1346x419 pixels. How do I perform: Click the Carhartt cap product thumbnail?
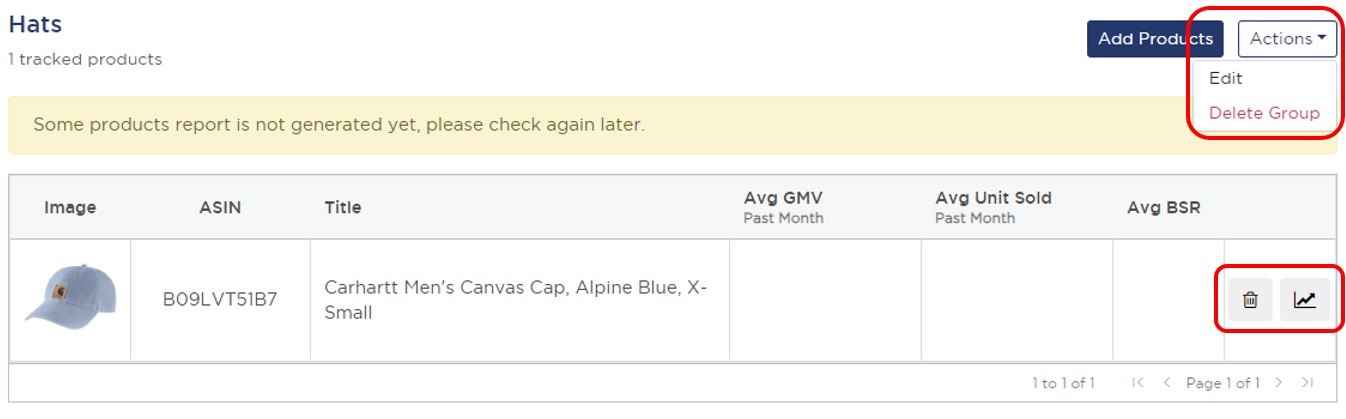(x=70, y=299)
